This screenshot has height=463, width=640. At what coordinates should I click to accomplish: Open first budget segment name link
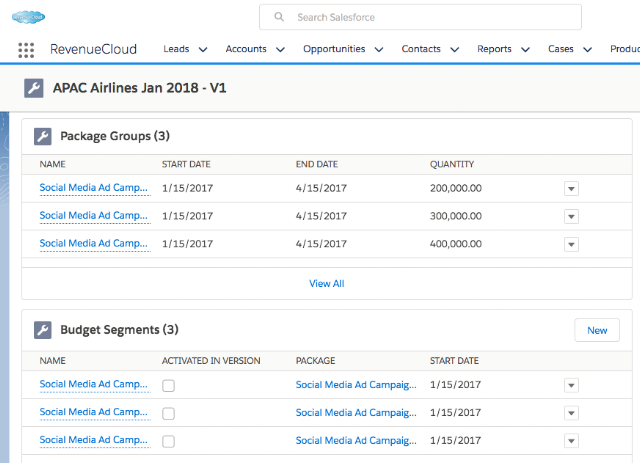tap(93, 384)
